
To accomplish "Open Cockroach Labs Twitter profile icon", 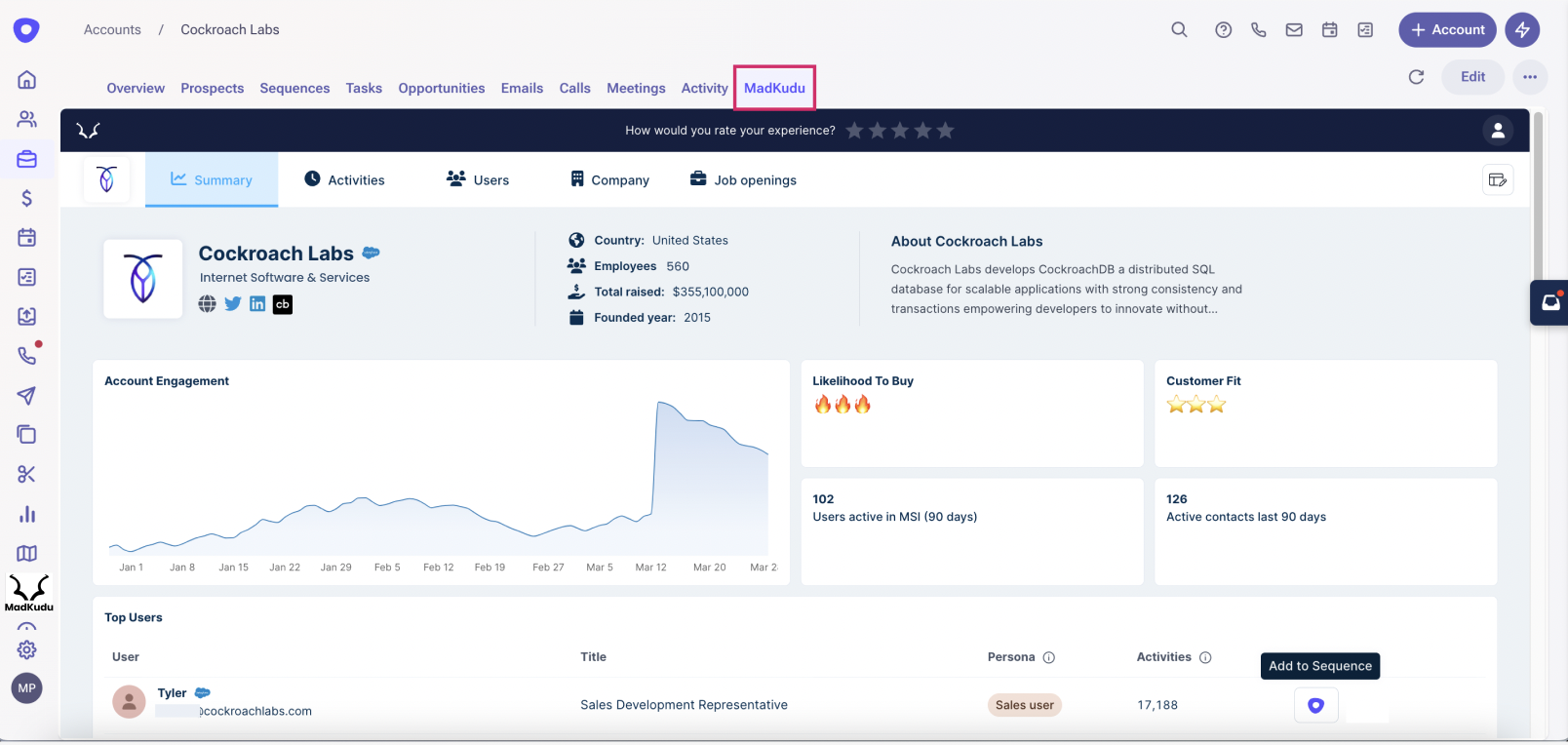I will (x=232, y=303).
